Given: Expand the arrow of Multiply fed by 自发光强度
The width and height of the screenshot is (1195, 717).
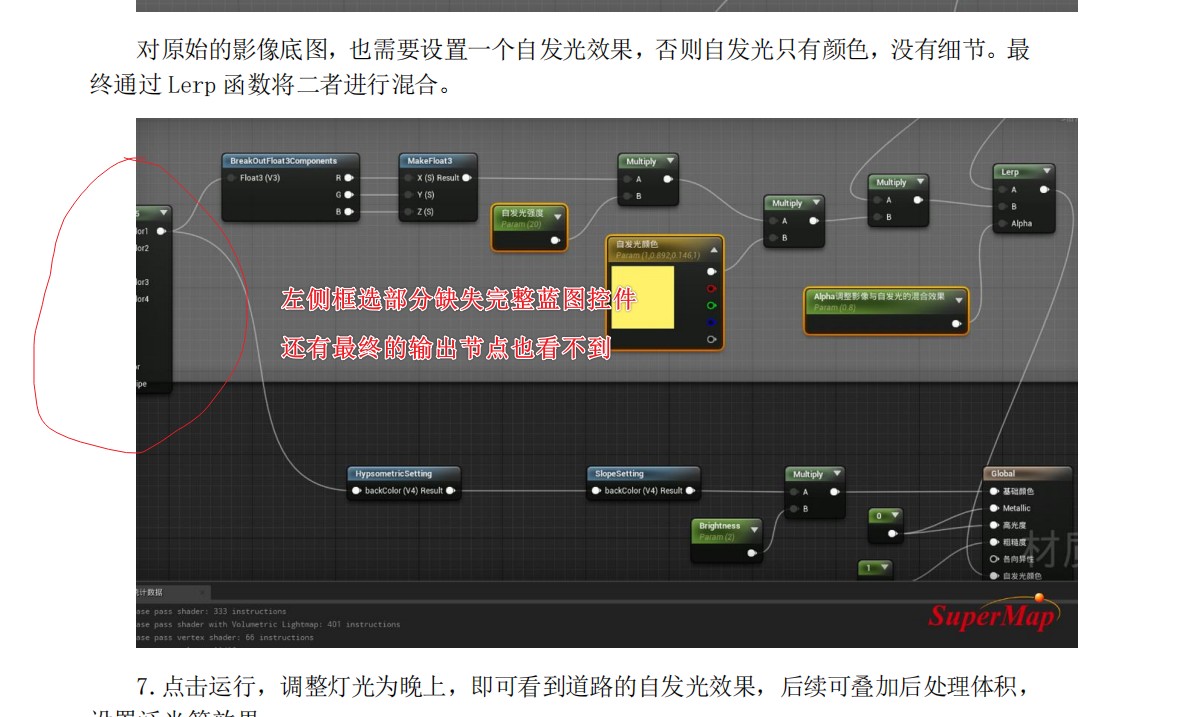Looking at the screenshot, I should pyautogui.click(x=670, y=161).
